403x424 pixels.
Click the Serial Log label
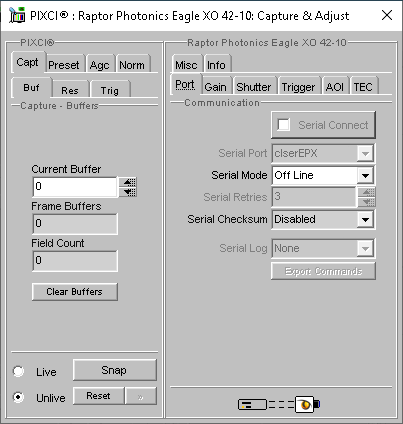click(x=243, y=248)
